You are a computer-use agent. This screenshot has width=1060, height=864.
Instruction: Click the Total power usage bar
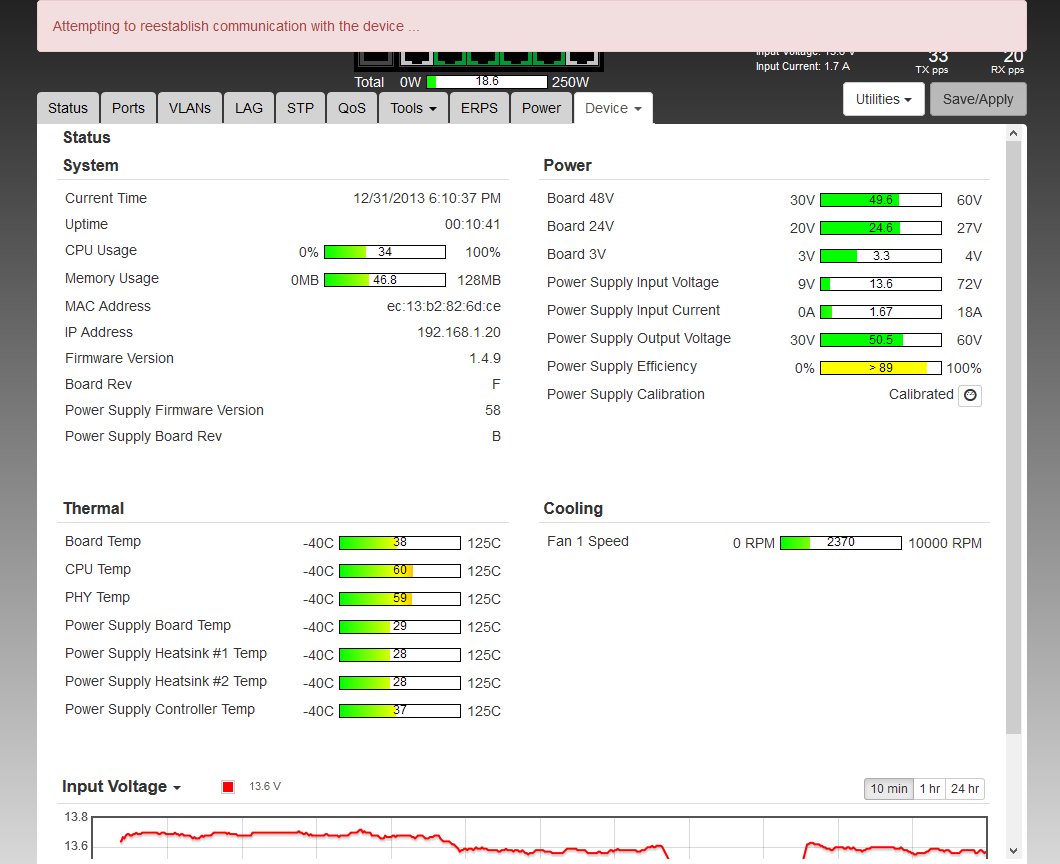coord(487,82)
